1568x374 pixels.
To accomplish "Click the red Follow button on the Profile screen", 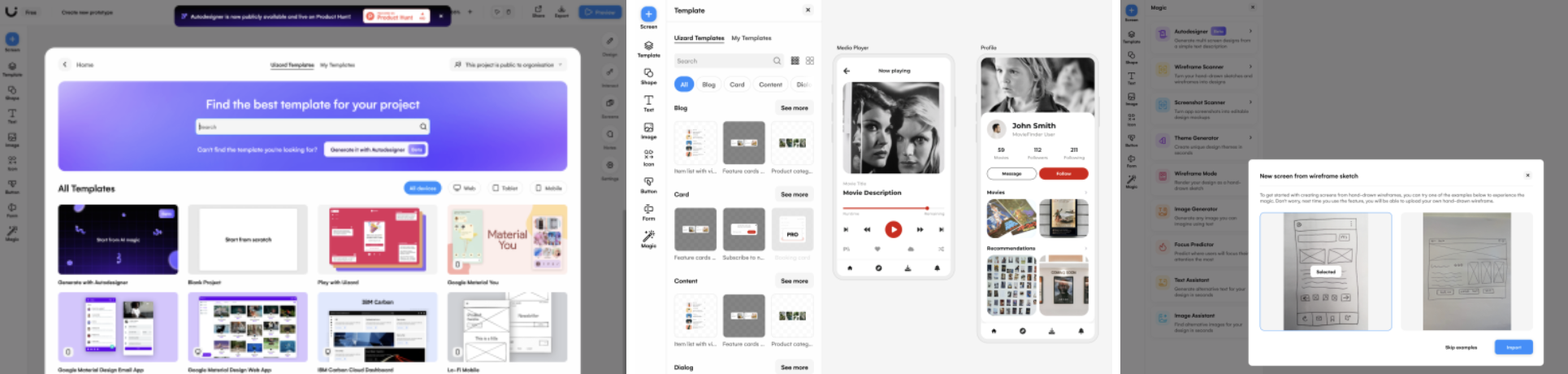I will [1063, 173].
